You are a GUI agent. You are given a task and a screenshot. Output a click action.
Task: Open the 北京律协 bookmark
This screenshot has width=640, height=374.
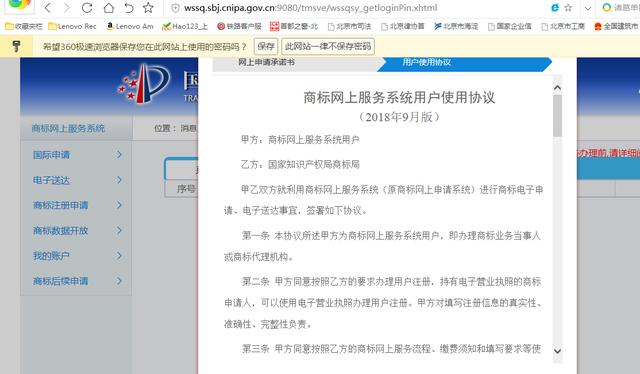402,26
